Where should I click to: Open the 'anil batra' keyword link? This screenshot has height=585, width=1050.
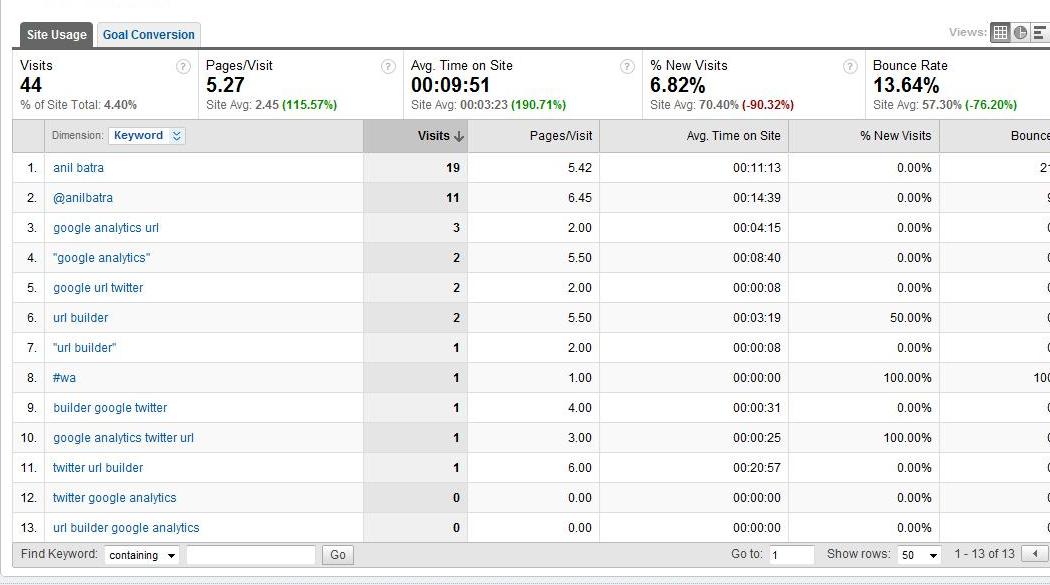point(78,168)
